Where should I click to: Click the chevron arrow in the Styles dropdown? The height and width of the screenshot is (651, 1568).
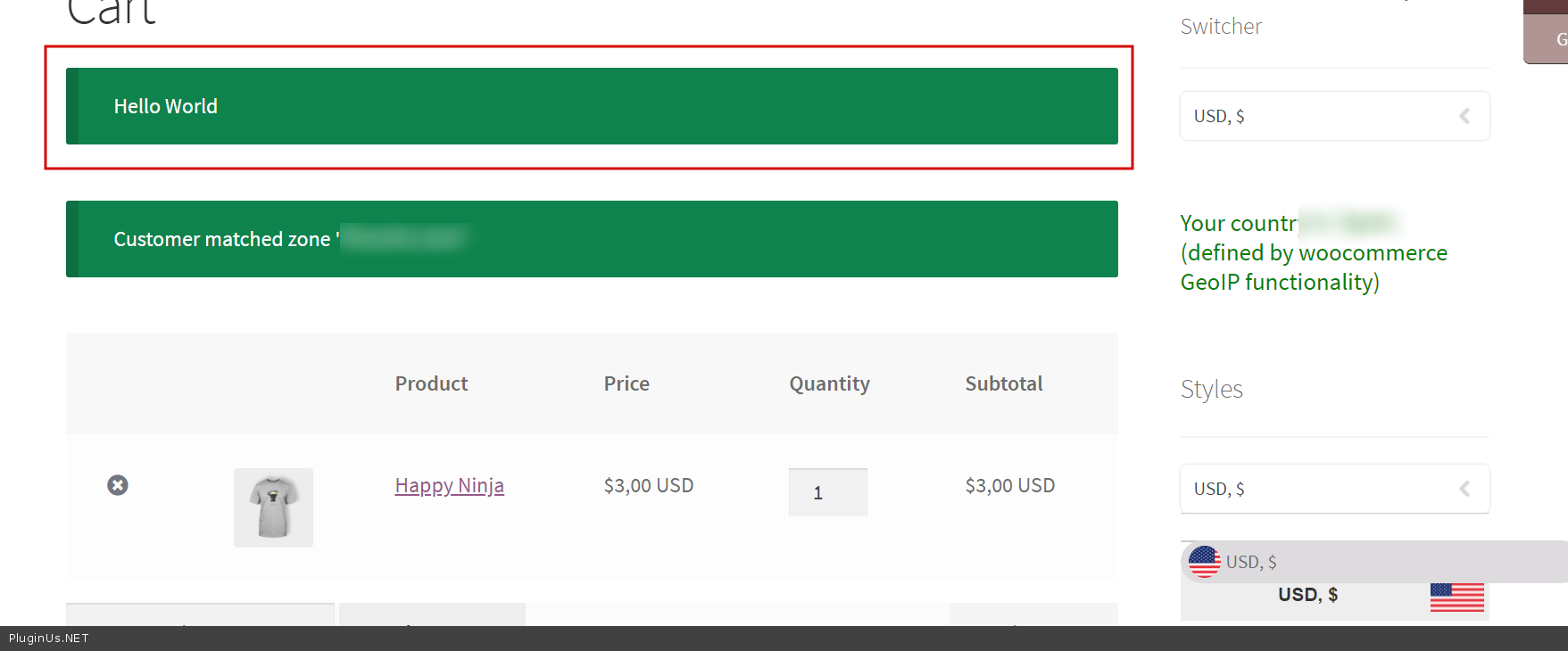click(x=1464, y=489)
